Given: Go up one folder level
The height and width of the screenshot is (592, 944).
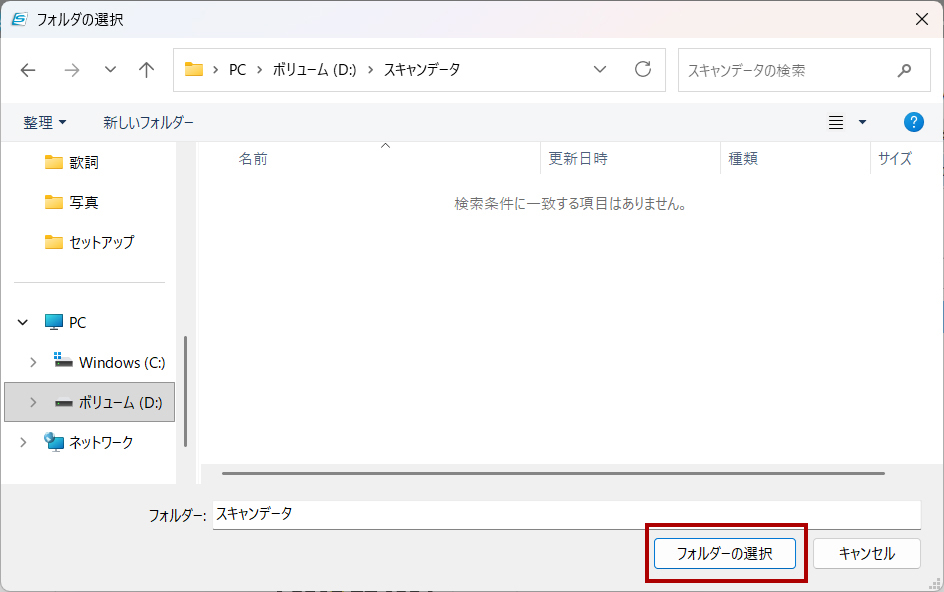Looking at the screenshot, I should point(146,70).
